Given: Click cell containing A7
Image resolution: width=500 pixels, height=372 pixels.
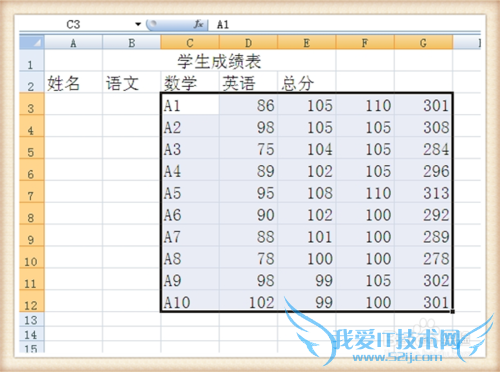Looking at the screenshot, I should [x=190, y=236].
